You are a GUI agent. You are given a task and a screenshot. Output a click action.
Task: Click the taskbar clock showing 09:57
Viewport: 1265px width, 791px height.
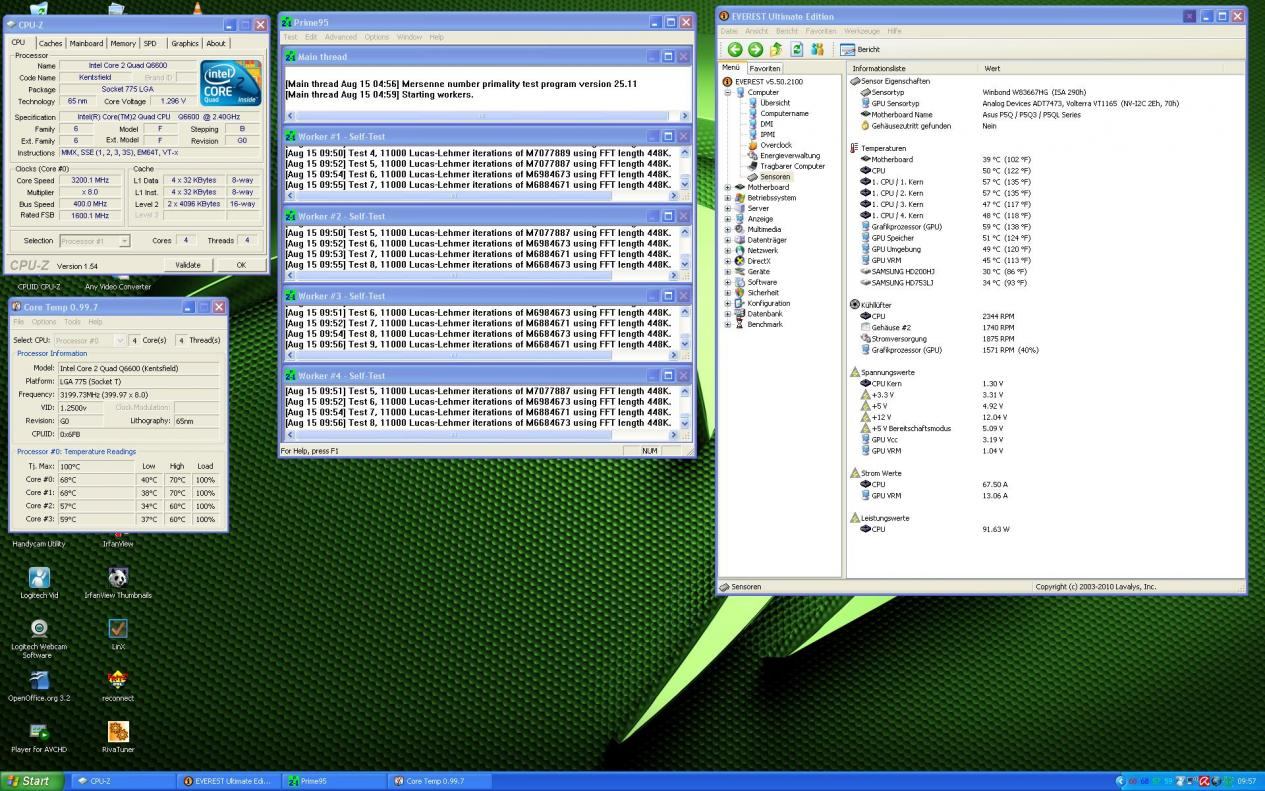[1246, 781]
